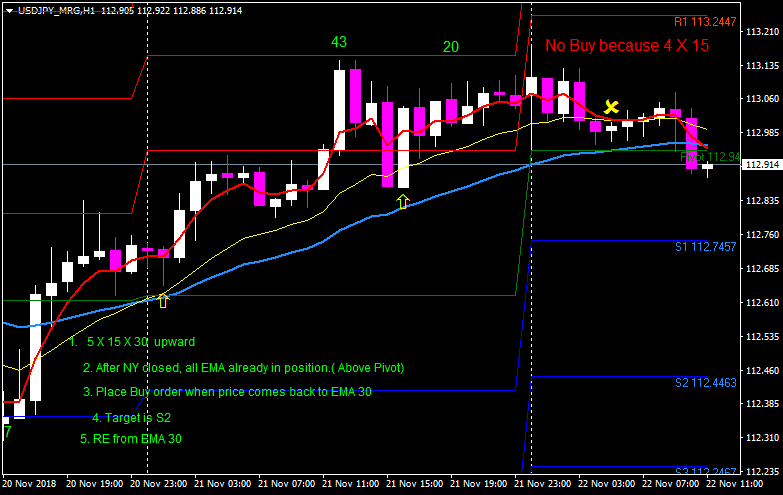
Task: Click the "21 Nov 11:00" time axis label
Action: point(351,484)
